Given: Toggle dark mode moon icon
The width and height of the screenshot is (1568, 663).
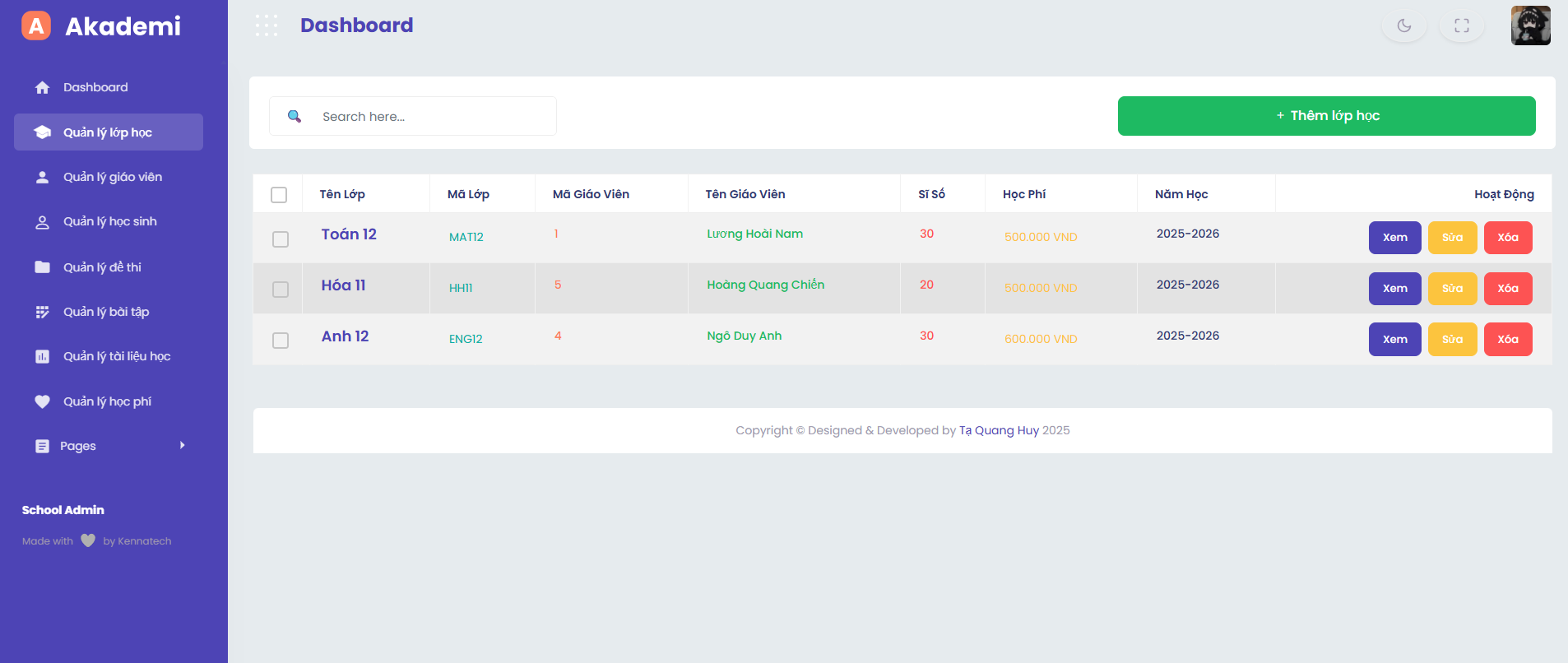Looking at the screenshot, I should click(x=1403, y=25).
